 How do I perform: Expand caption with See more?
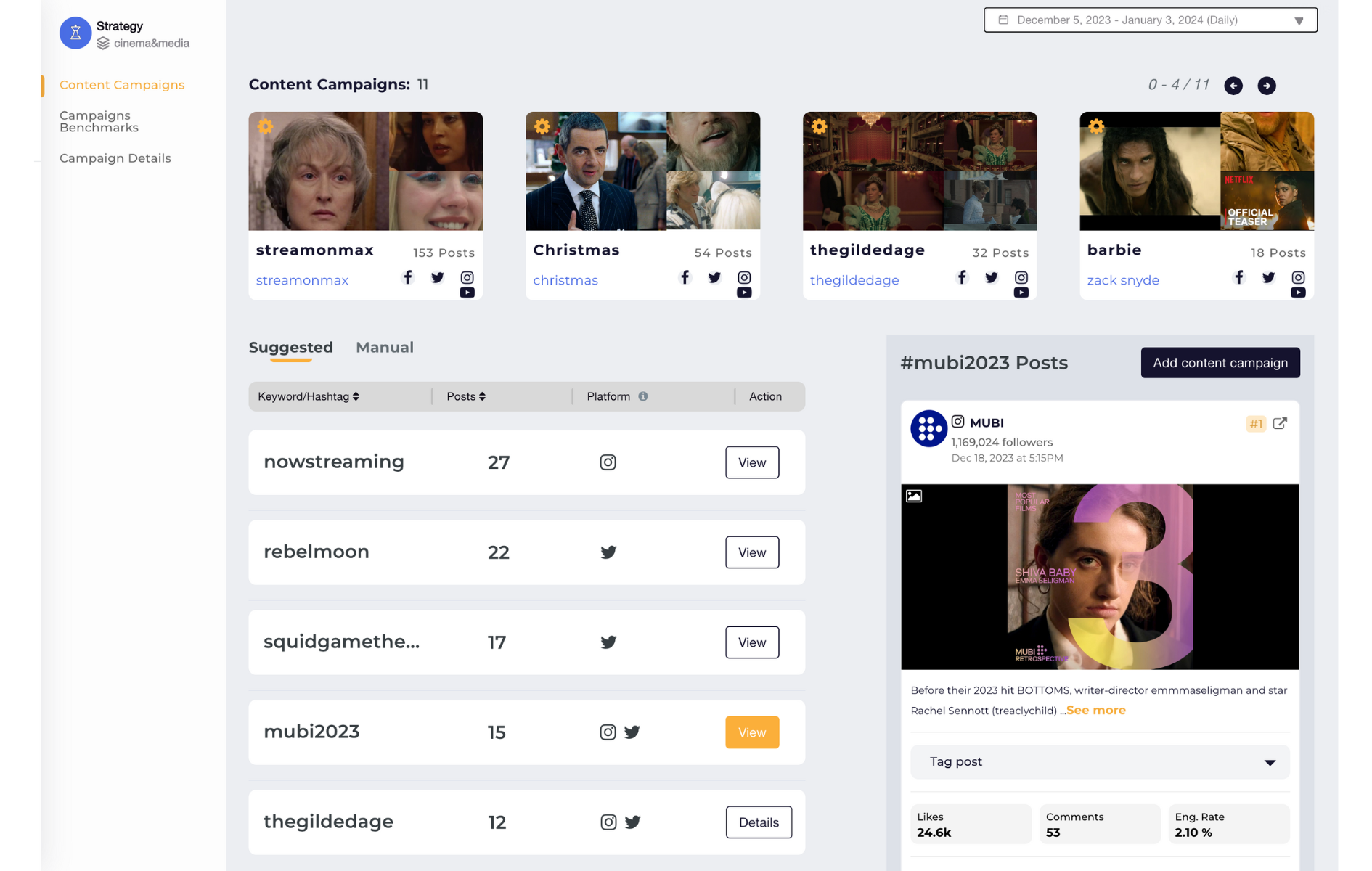pos(1096,711)
